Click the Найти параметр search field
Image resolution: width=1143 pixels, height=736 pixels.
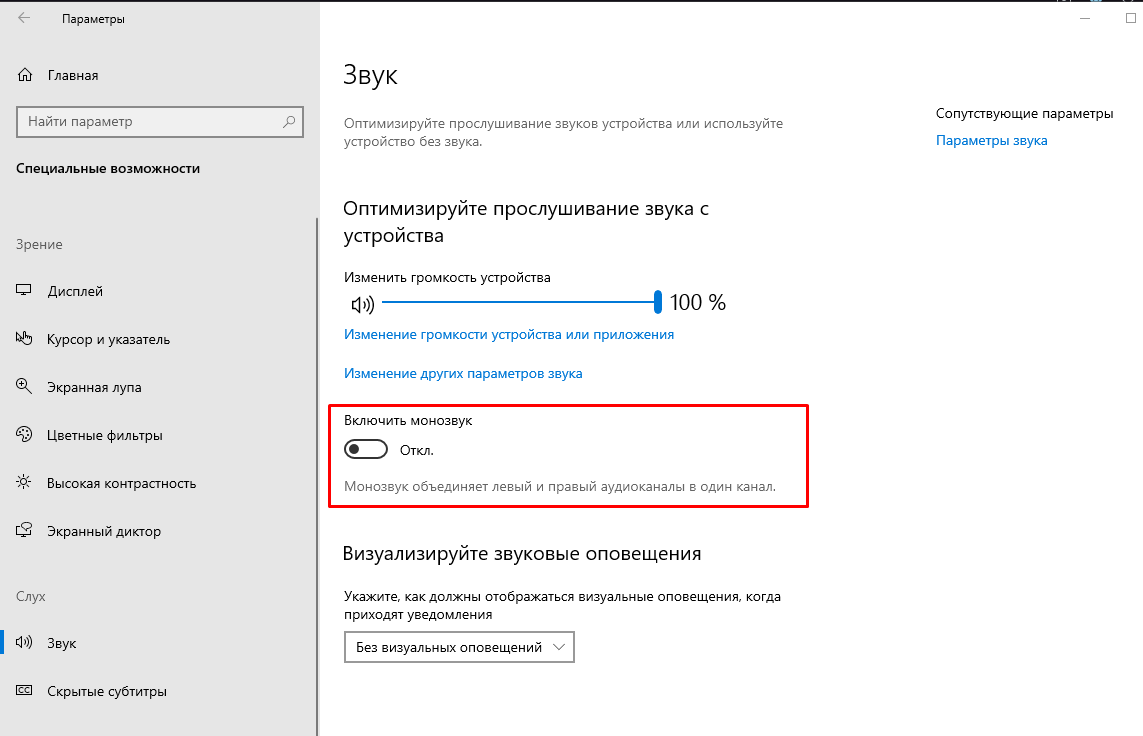(x=150, y=122)
